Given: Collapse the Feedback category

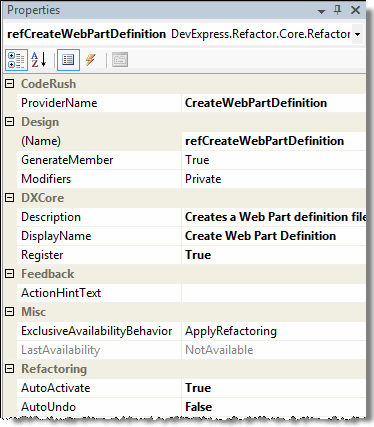Looking at the screenshot, I should click(10, 274).
